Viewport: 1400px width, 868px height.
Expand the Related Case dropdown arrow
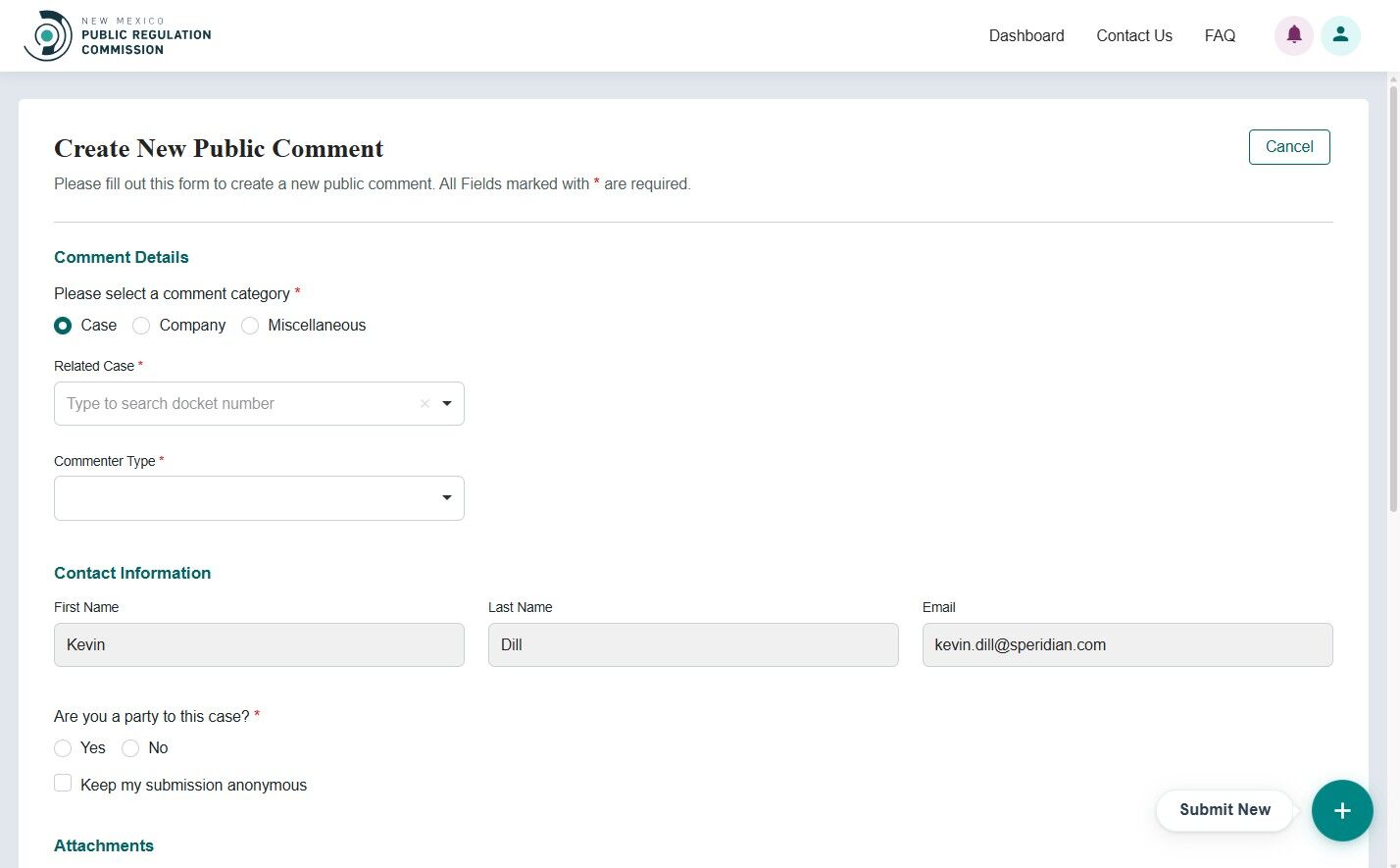coord(447,403)
